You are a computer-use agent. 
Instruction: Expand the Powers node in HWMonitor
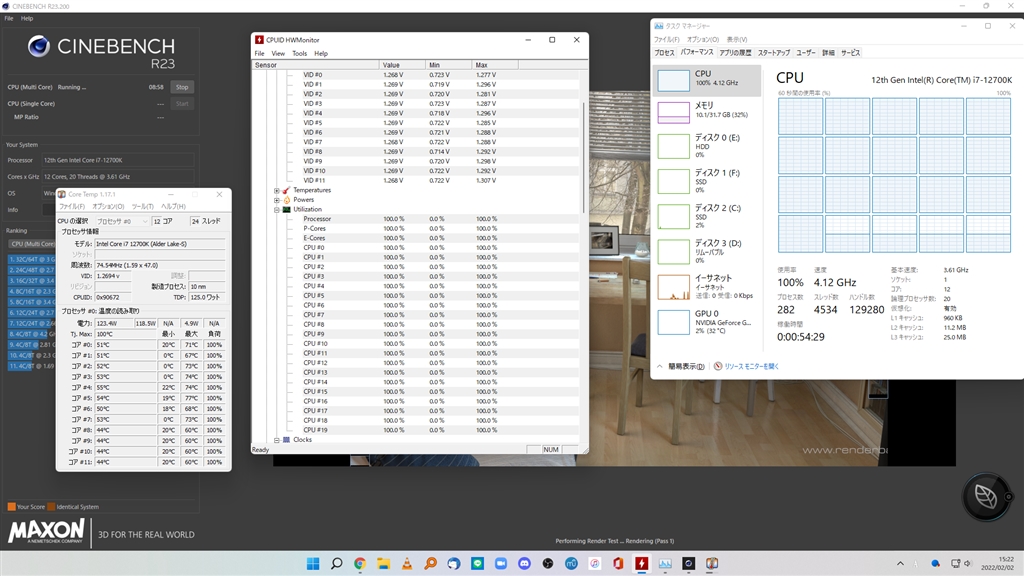pyautogui.click(x=277, y=200)
